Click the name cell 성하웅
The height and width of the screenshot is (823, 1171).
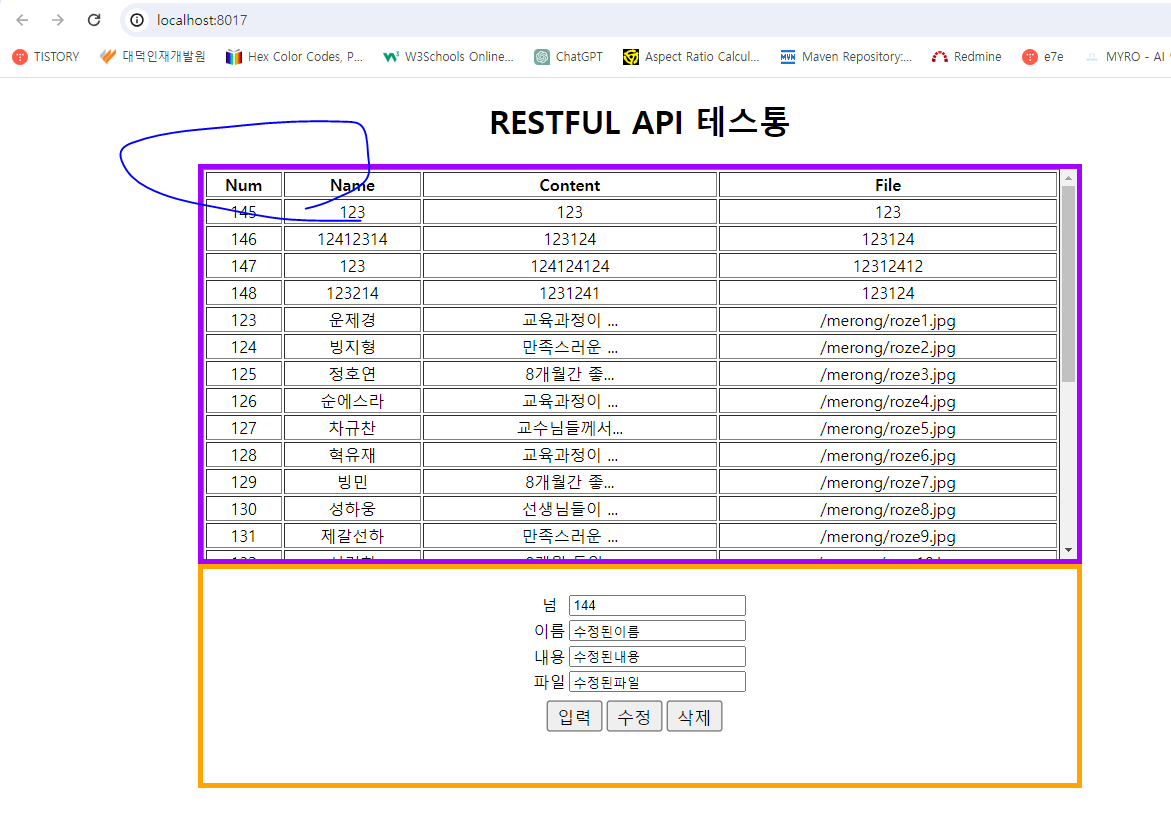point(352,509)
